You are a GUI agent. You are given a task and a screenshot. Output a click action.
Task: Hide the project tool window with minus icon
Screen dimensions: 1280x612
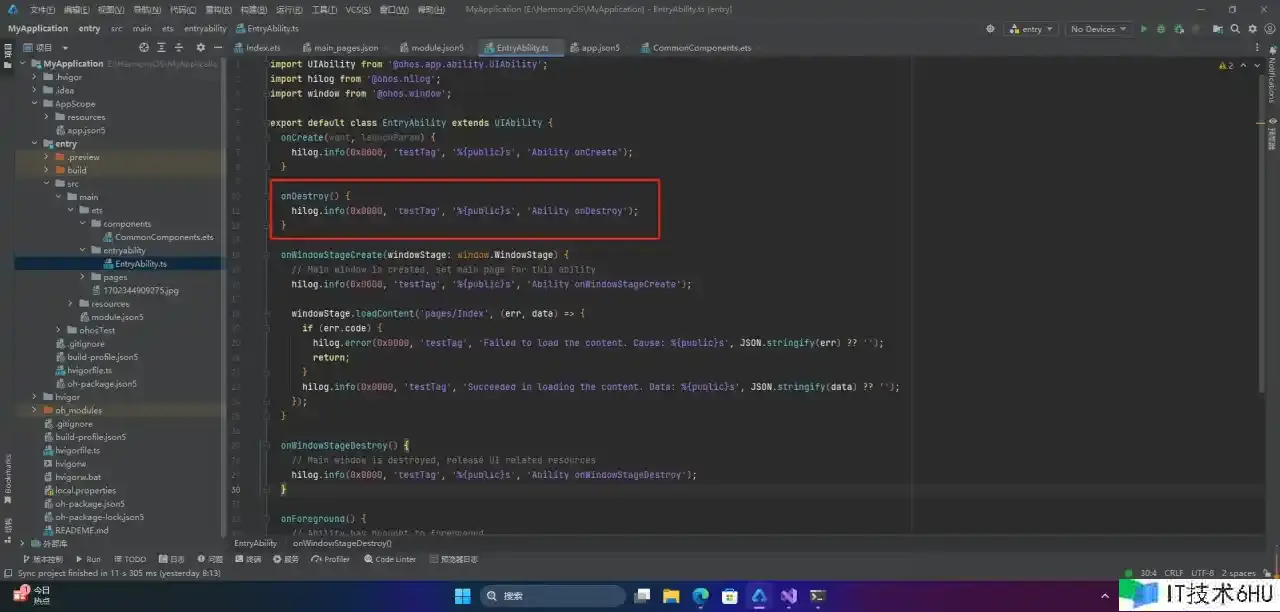(x=218, y=47)
